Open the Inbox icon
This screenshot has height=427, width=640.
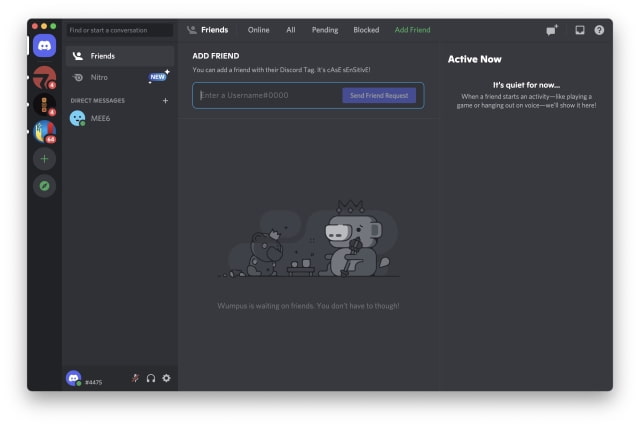point(580,30)
